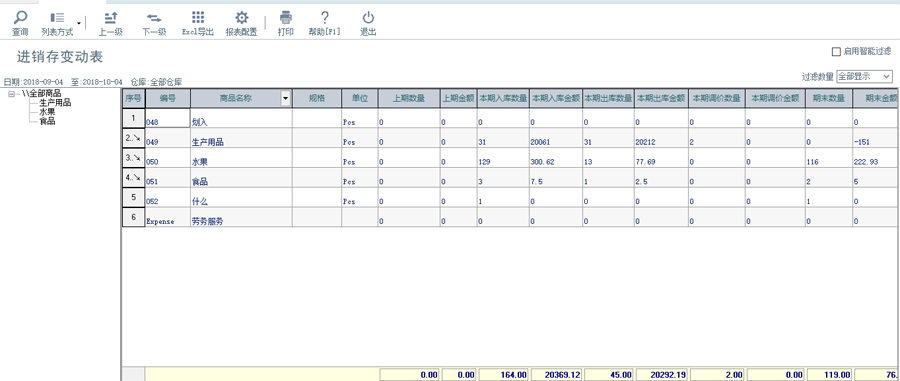This screenshot has height=381, width=900.
Task: Open 报表配置 gear icon
Action: pyautogui.click(x=242, y=18)
